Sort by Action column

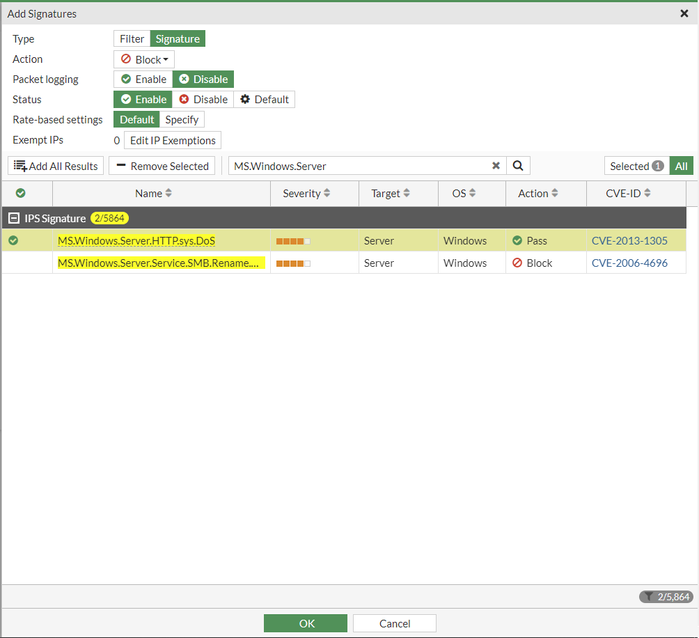pyautogui.click(x=538, y=193)
